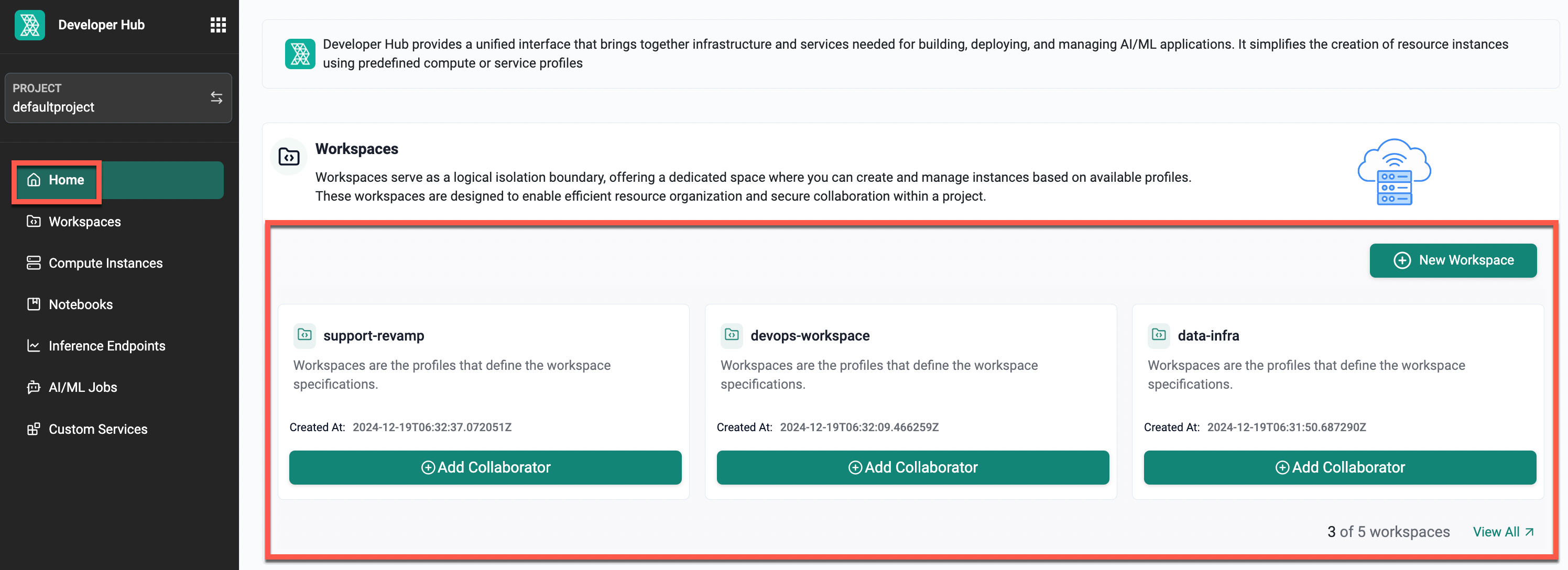Add Collaborator to support-revamp workspace
Image resolution: width=1568 pixels, height=570 pixels.
pos(485,467)
